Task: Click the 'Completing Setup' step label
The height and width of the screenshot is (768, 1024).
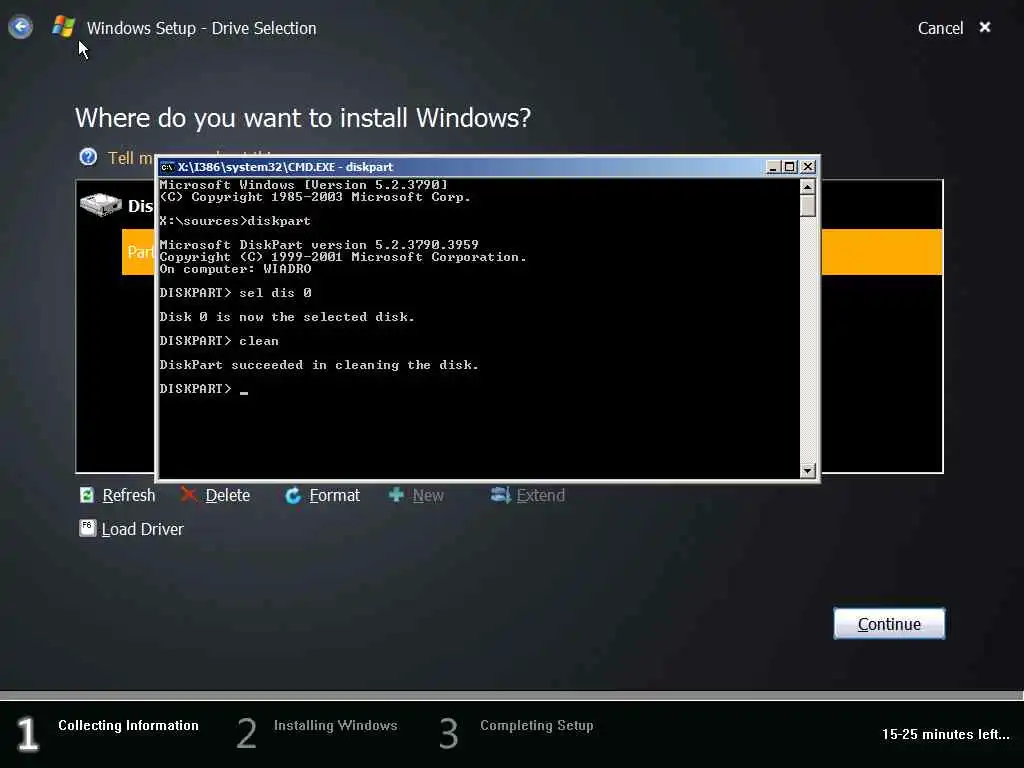Action: [536, 726]
